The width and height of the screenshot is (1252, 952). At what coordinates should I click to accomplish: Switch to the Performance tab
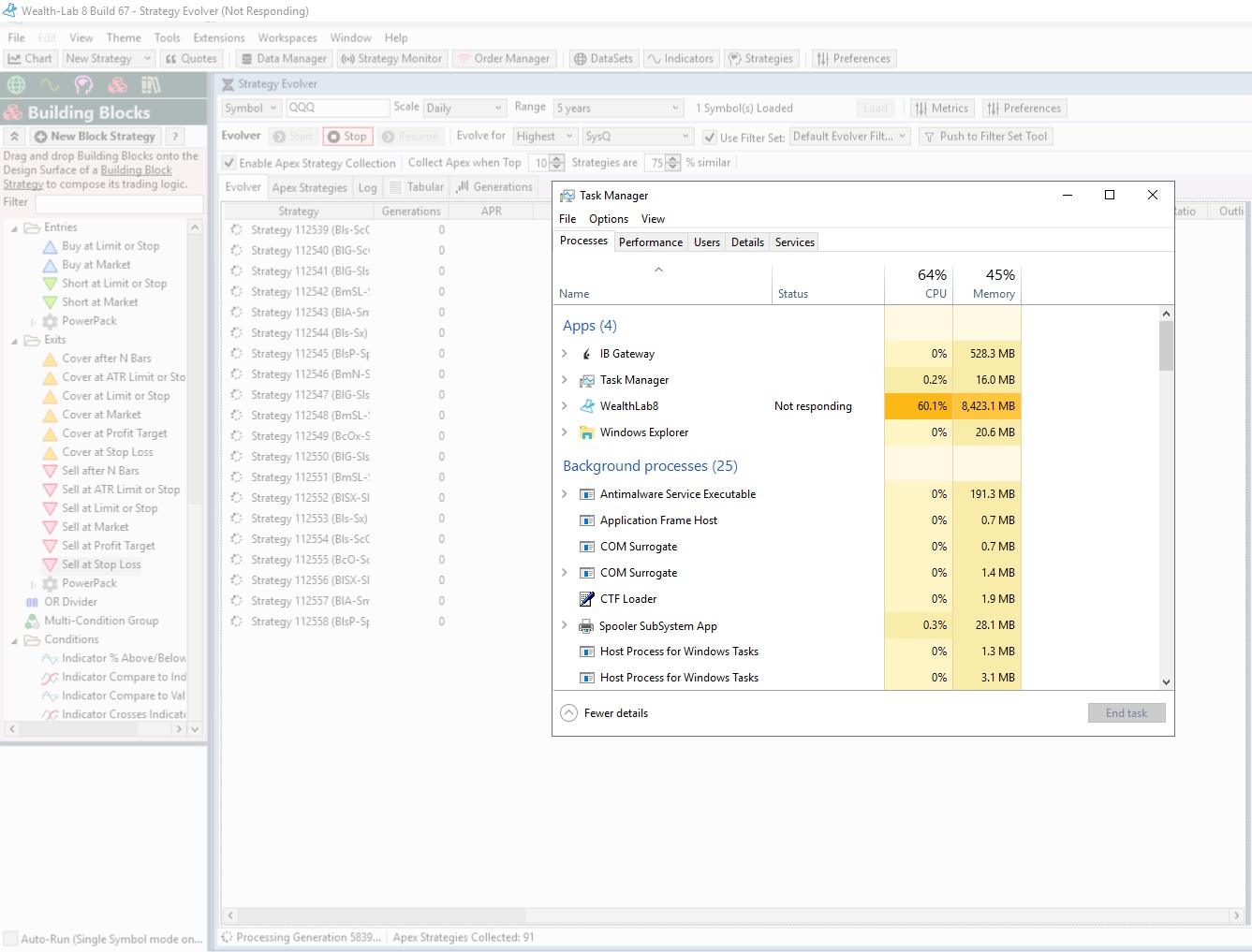tap(650, 242)
